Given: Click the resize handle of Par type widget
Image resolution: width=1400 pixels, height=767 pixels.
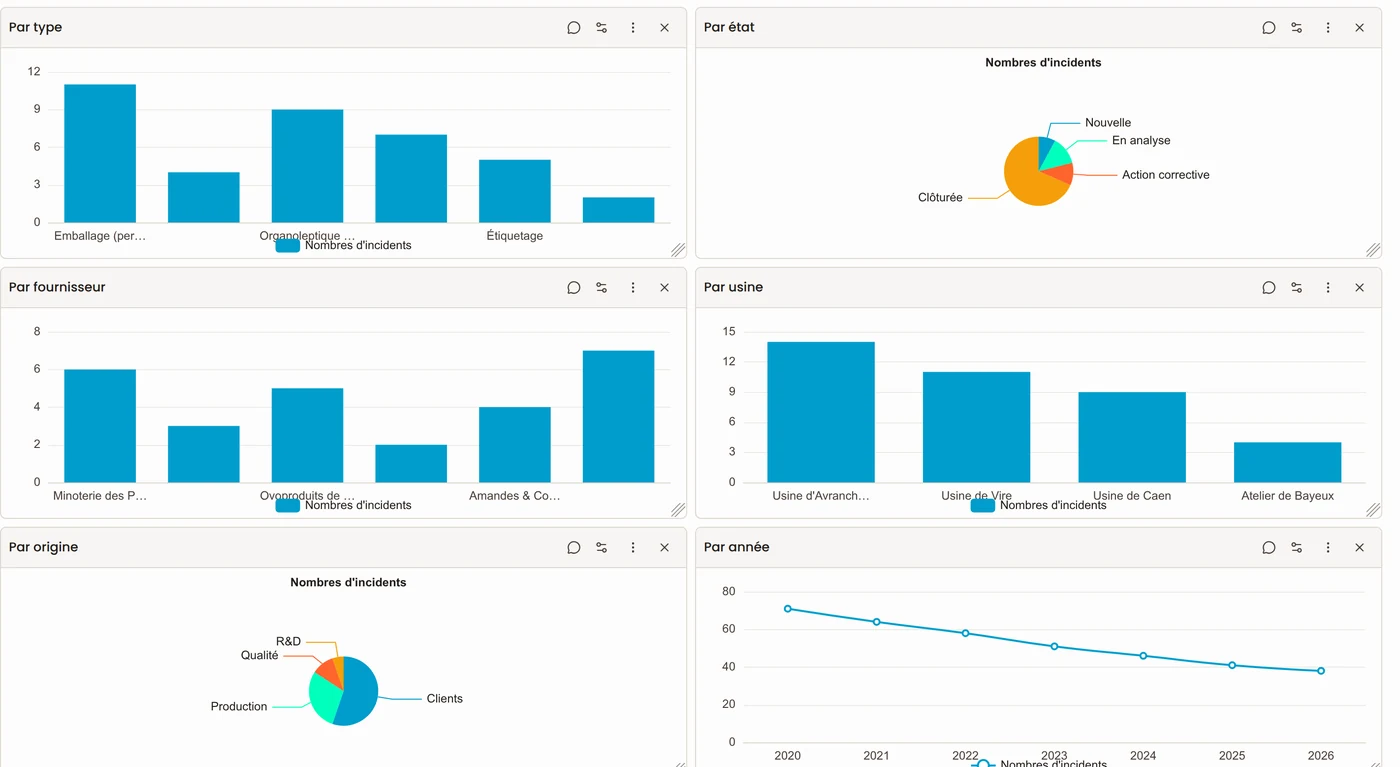Looking at the screenshot, I should [678, 250].
